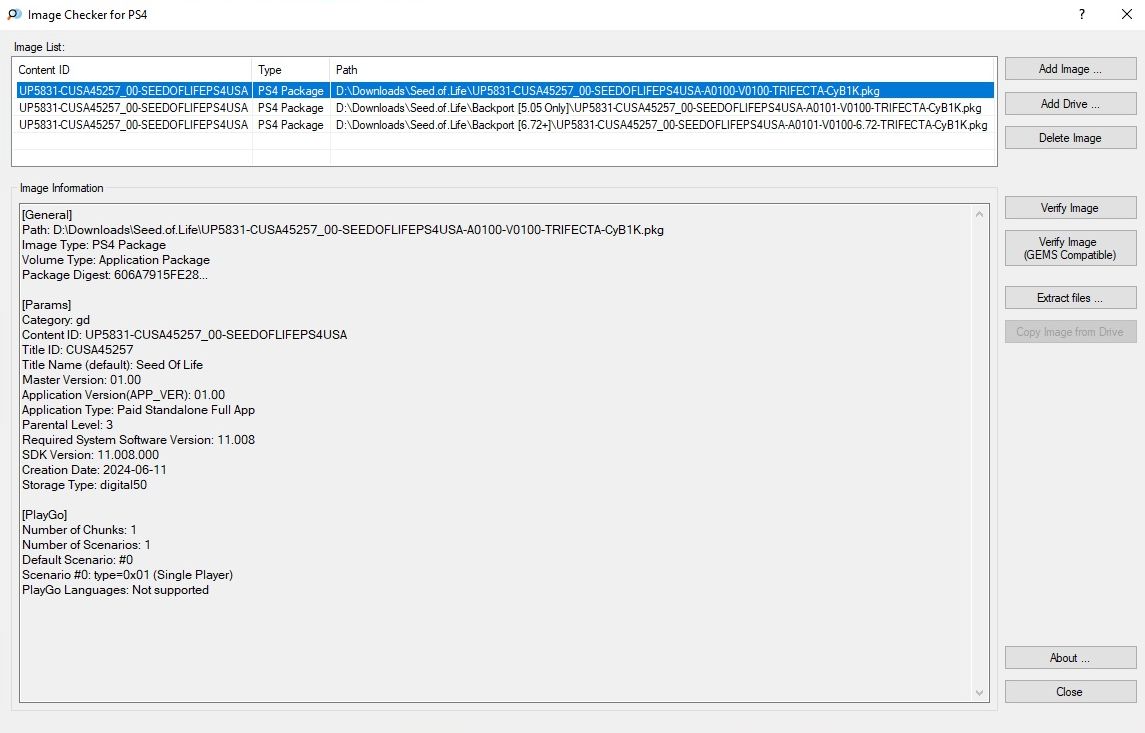Click the Path line in Image Information
The width and height of the screenshot is (1145, 733).
pos(342,230)
